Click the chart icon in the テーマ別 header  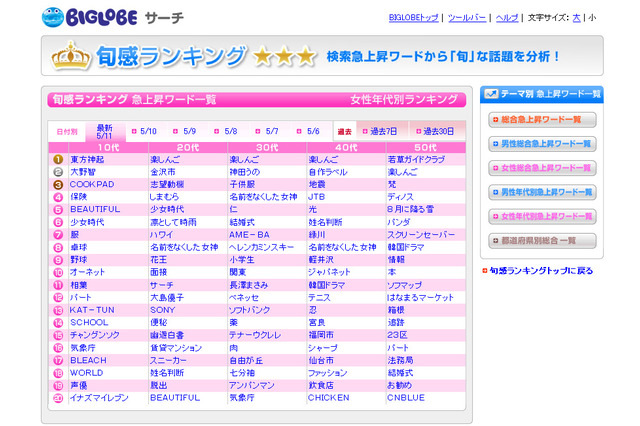tap(491, 94)
